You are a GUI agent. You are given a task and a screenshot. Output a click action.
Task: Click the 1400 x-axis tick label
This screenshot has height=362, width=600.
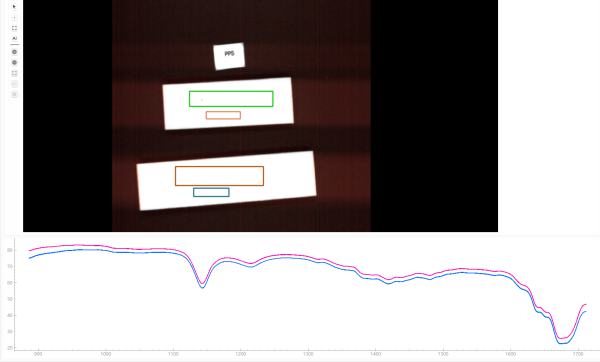375,354
